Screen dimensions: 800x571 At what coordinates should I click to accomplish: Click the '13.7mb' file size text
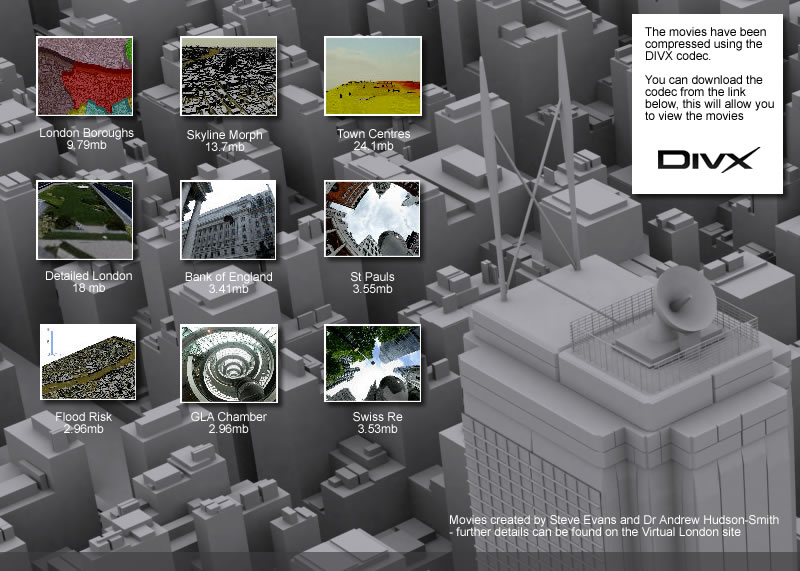pos(224,147)
